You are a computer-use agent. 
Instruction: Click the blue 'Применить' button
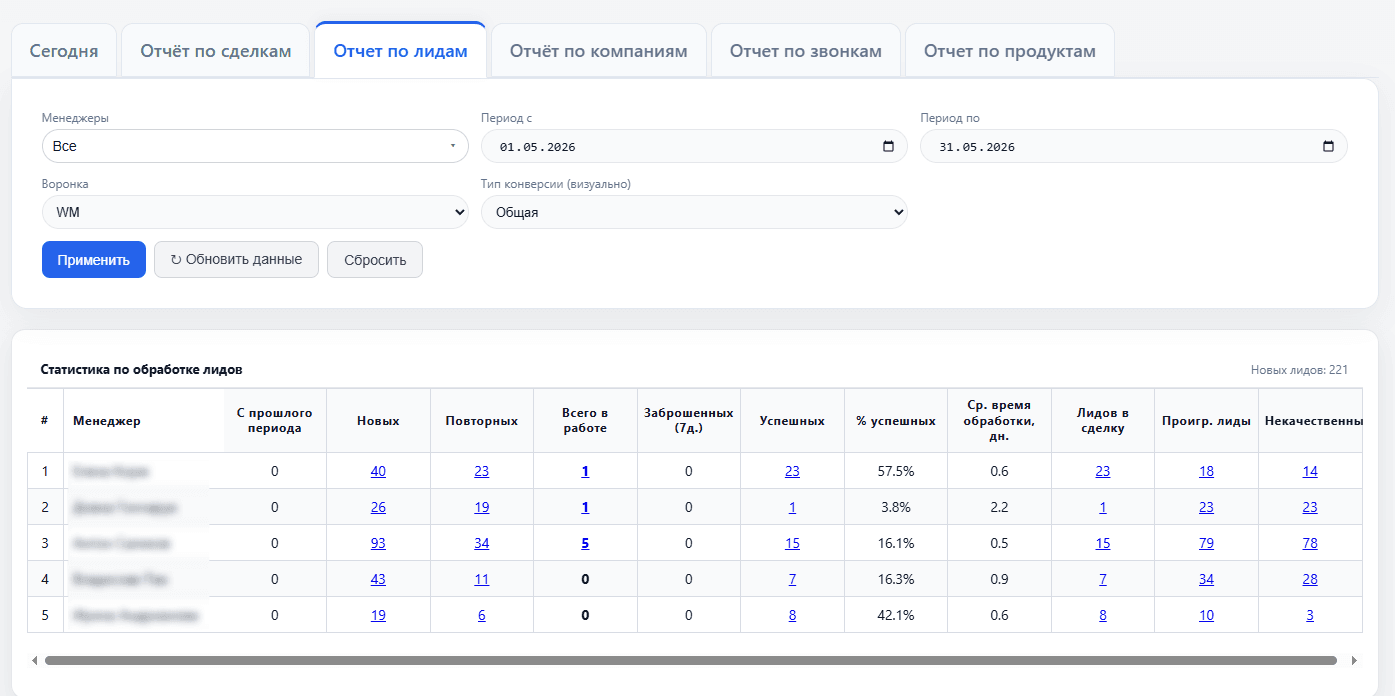pyautogui.click(x=94, y=260)
